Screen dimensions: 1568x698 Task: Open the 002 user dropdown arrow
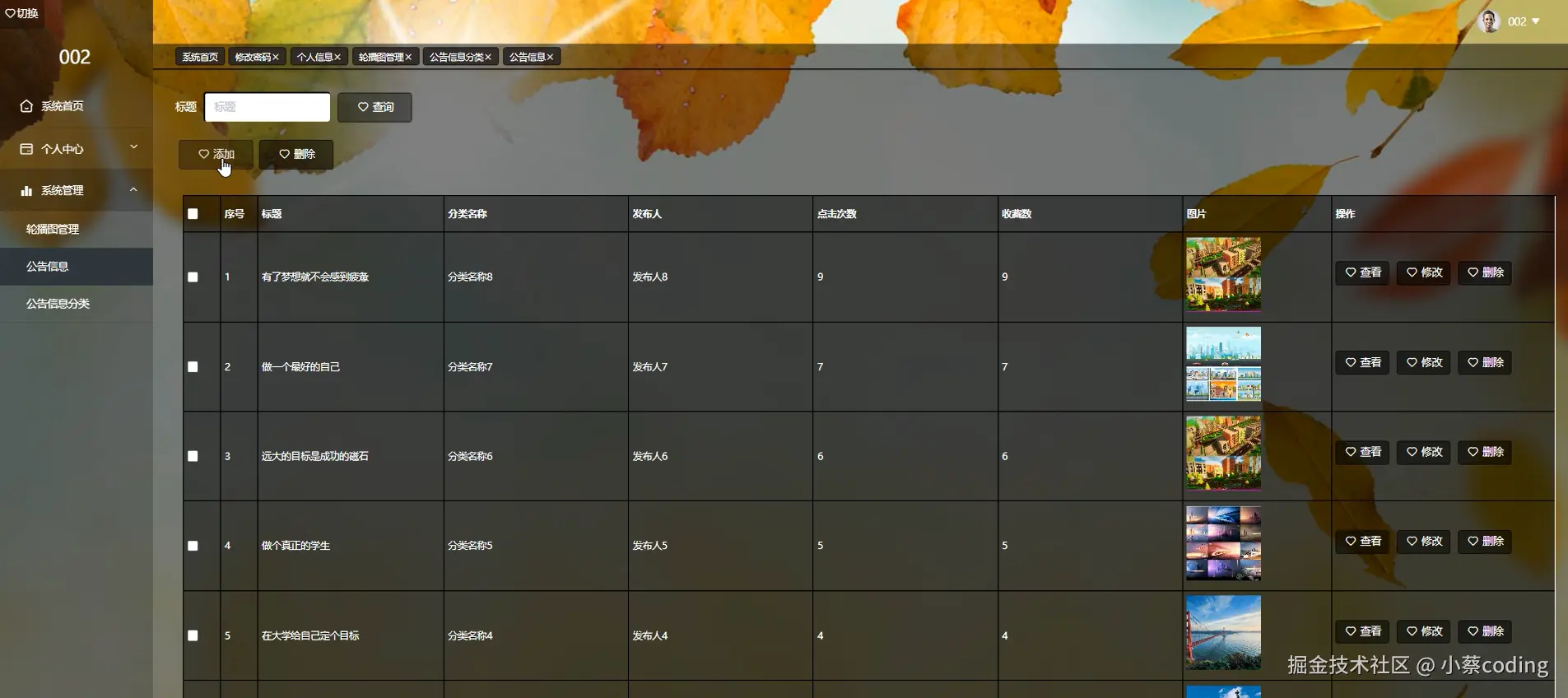pos(1535,21)
